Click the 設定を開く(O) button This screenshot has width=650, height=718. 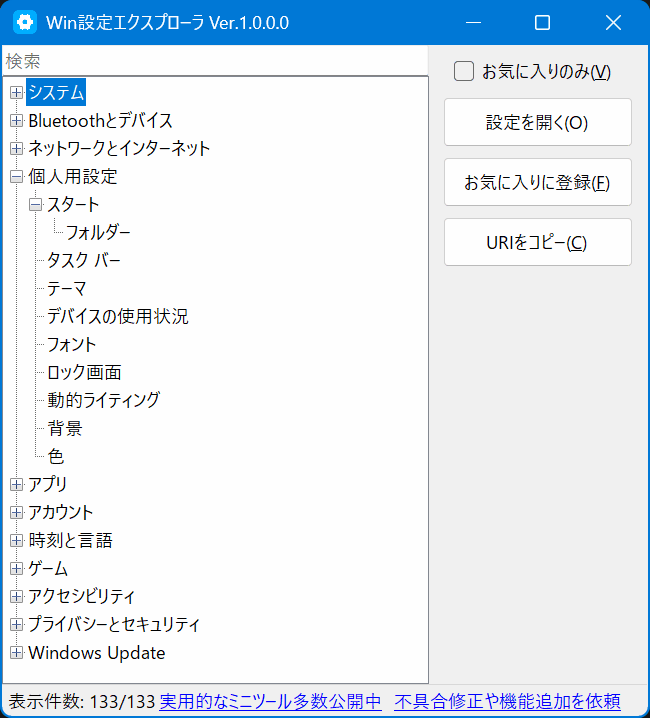tap(538, 122)
